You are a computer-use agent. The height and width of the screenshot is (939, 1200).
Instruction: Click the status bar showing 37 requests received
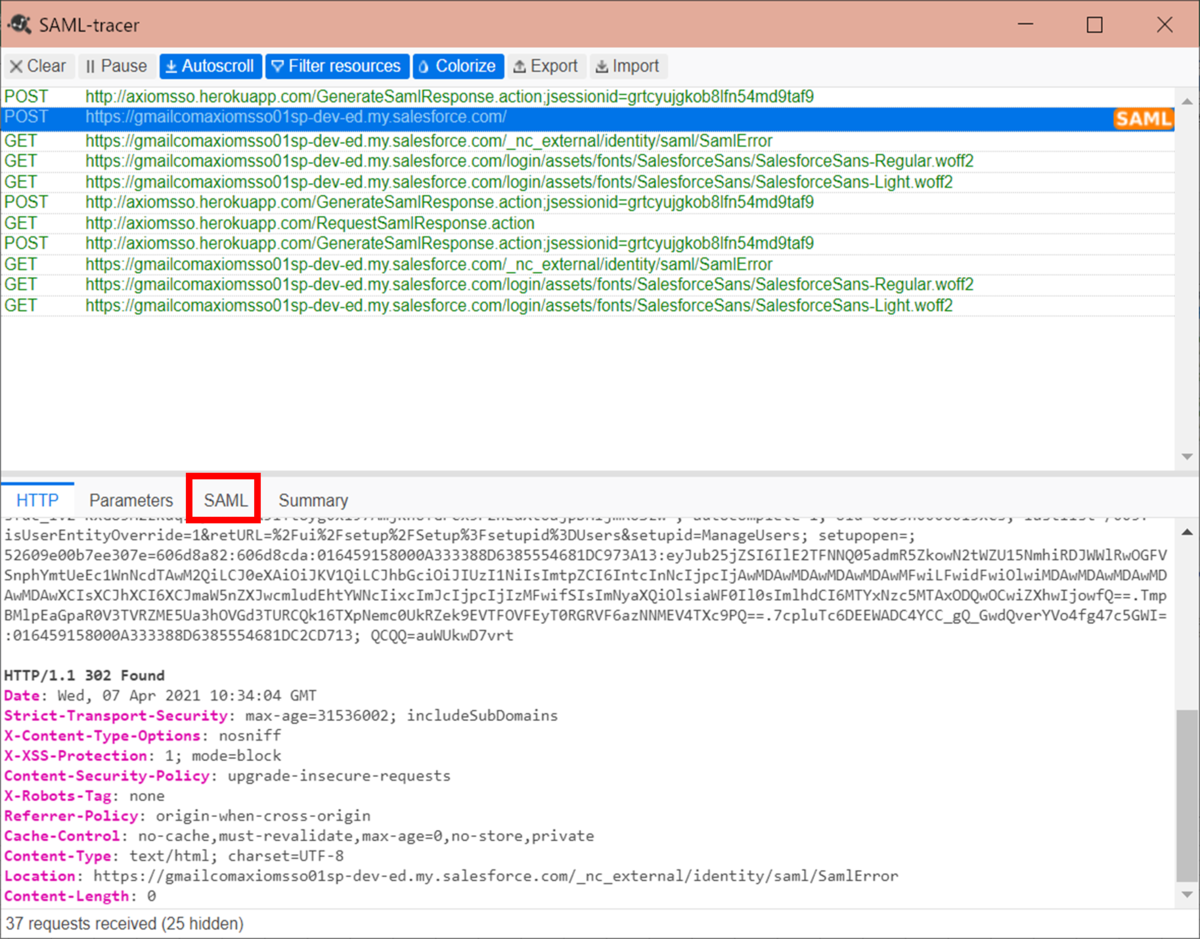tap(125, 923)
